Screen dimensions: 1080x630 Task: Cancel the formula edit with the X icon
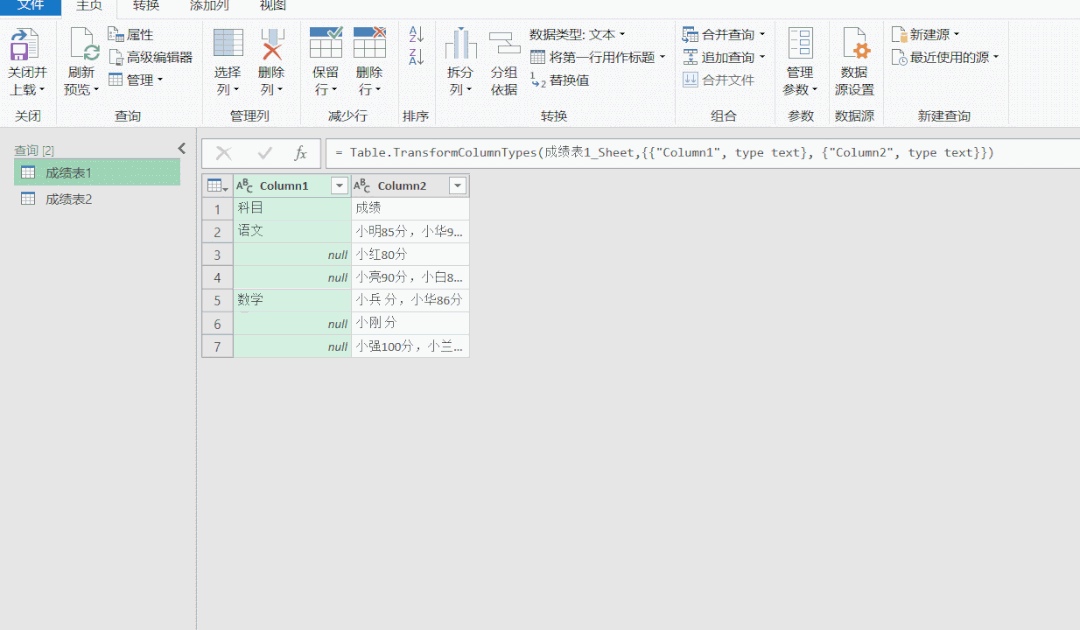tap(224, 153)
